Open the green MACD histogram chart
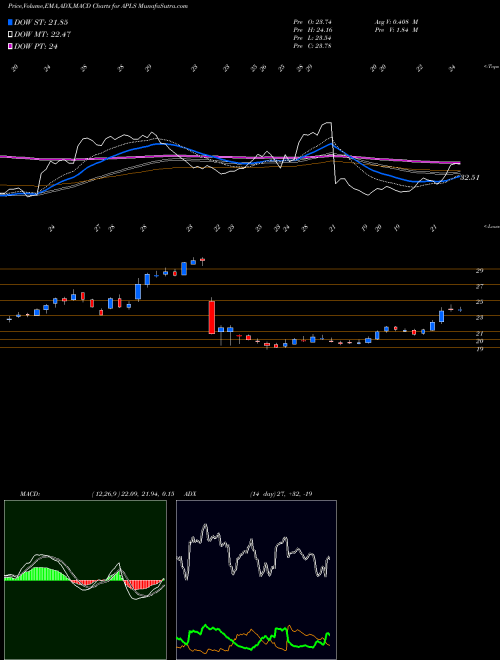Image resolution: width=500 pixels, height=660 pixels. [85, 580]
